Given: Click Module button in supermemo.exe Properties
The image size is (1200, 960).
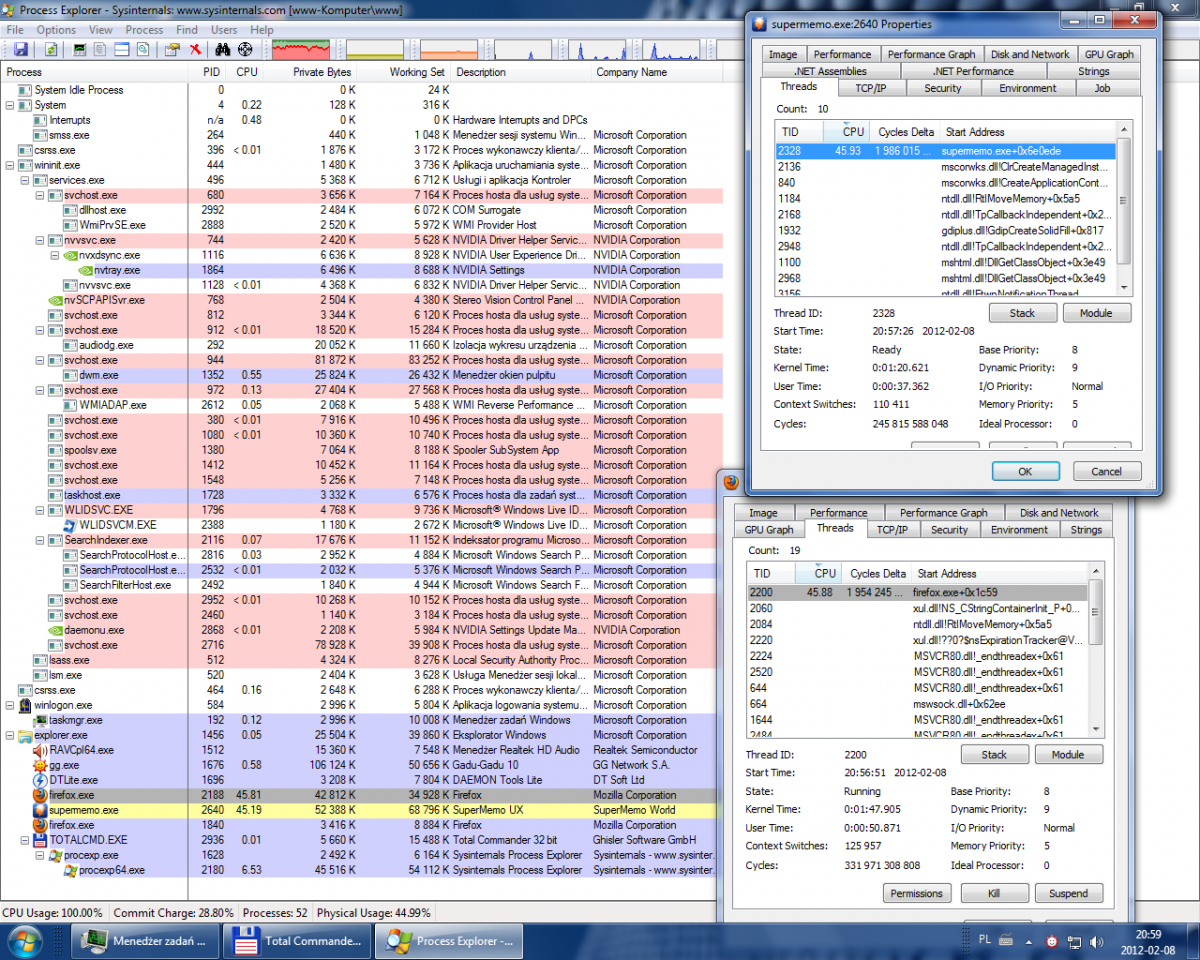Looking at the screenshot, I should 1096,313.
